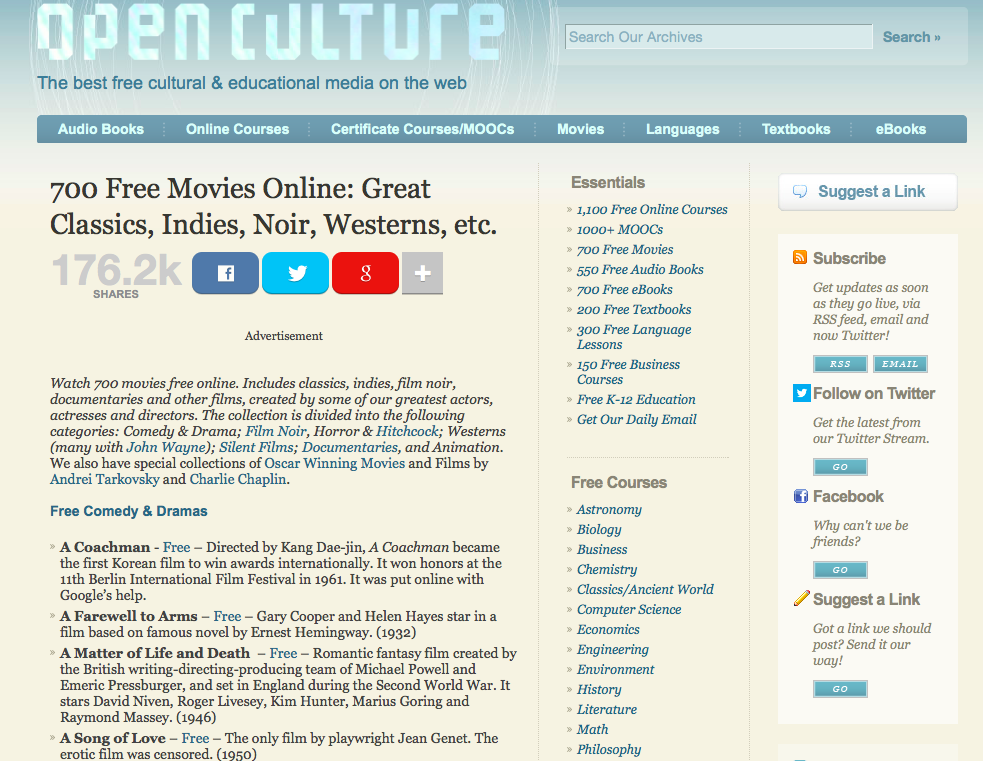Open the Film Noir category link

[x=274, y=431]
